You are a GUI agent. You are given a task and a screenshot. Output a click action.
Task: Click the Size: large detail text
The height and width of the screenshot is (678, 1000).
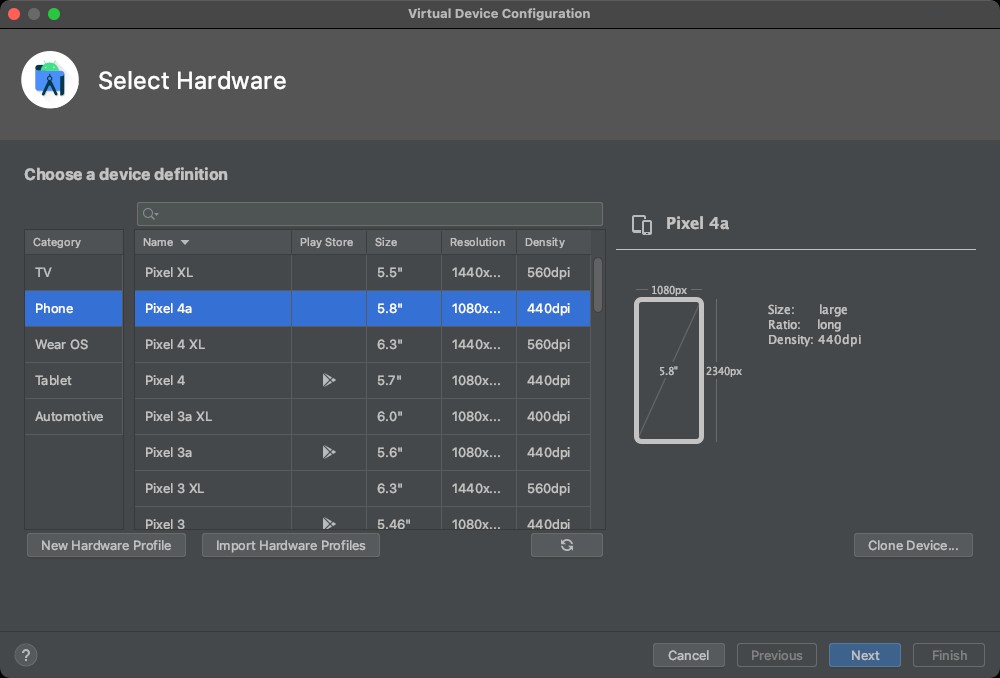807,309
